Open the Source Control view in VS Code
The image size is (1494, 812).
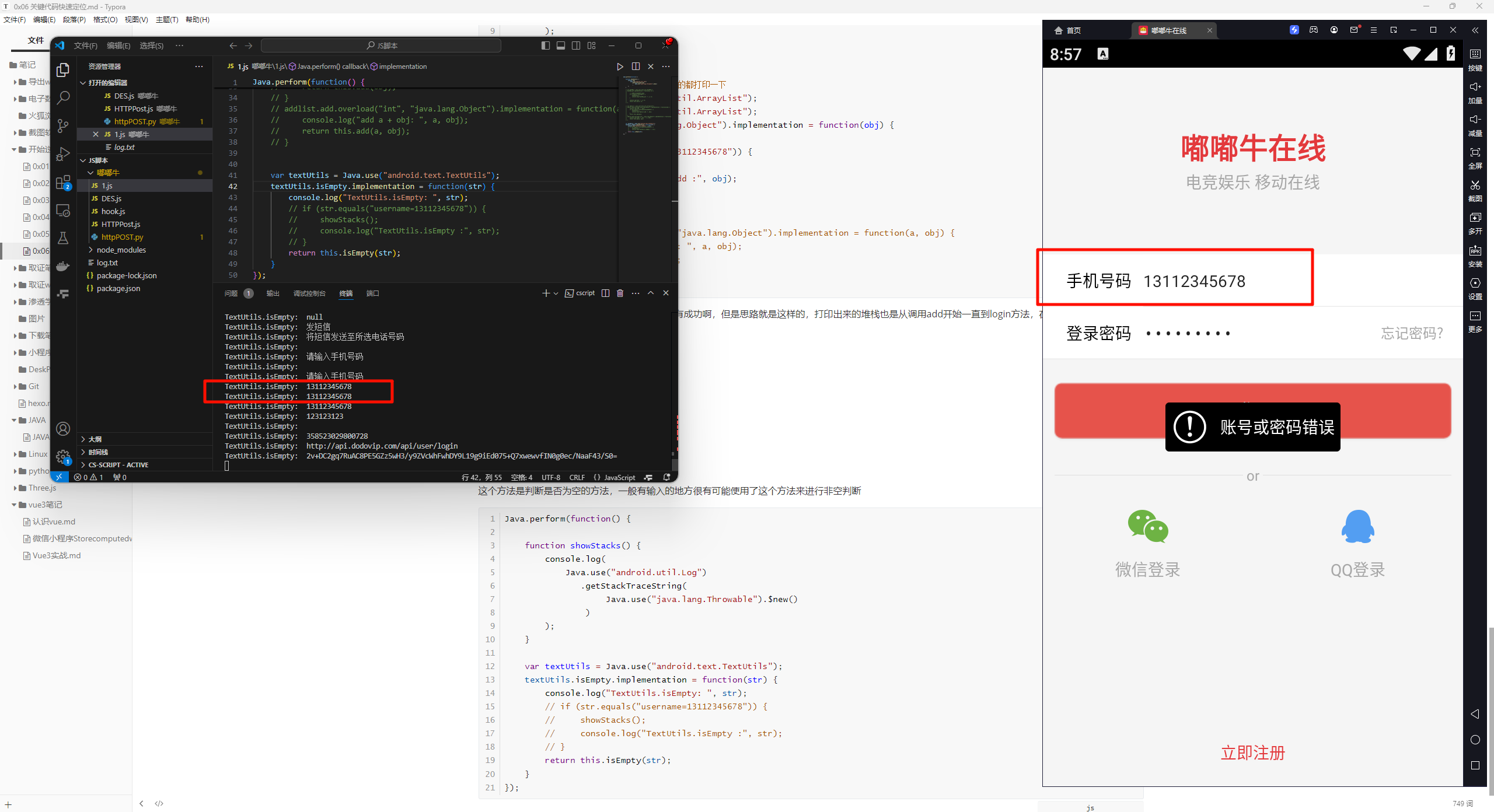click(x=63, y=125)
